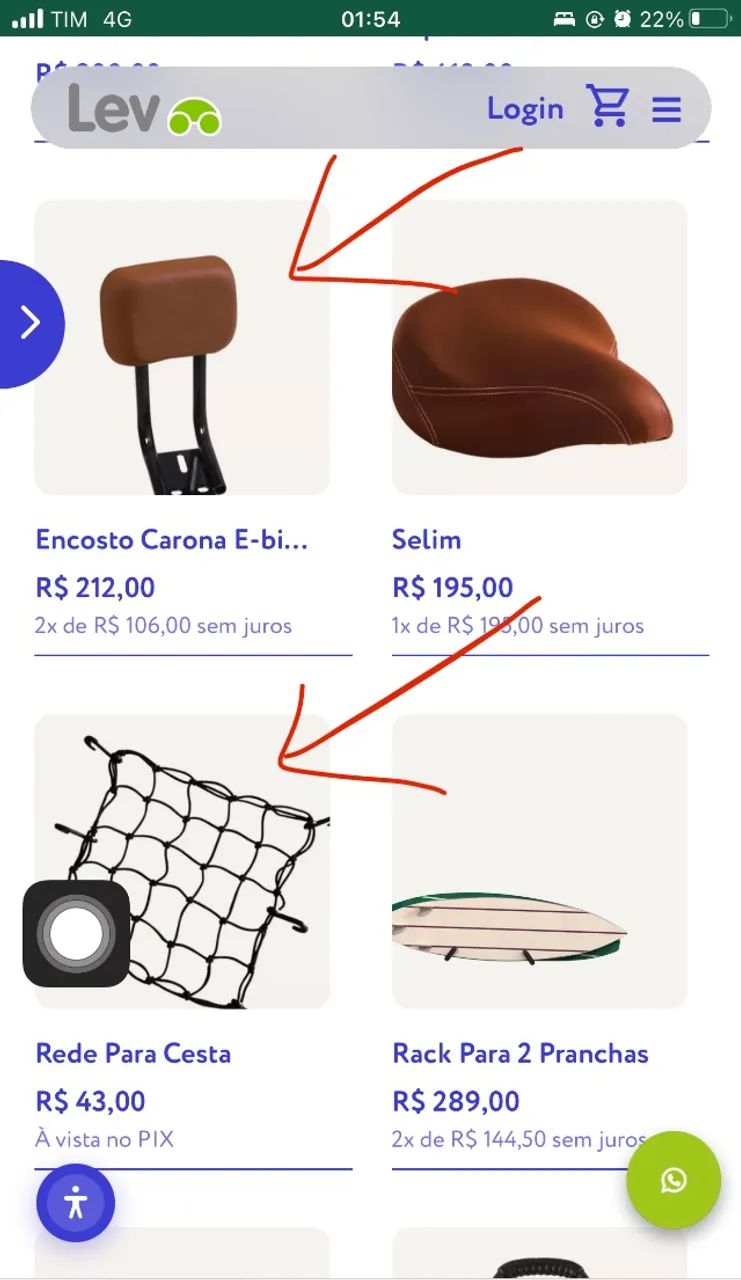Select the Selim product title

(x=427, y=540)
